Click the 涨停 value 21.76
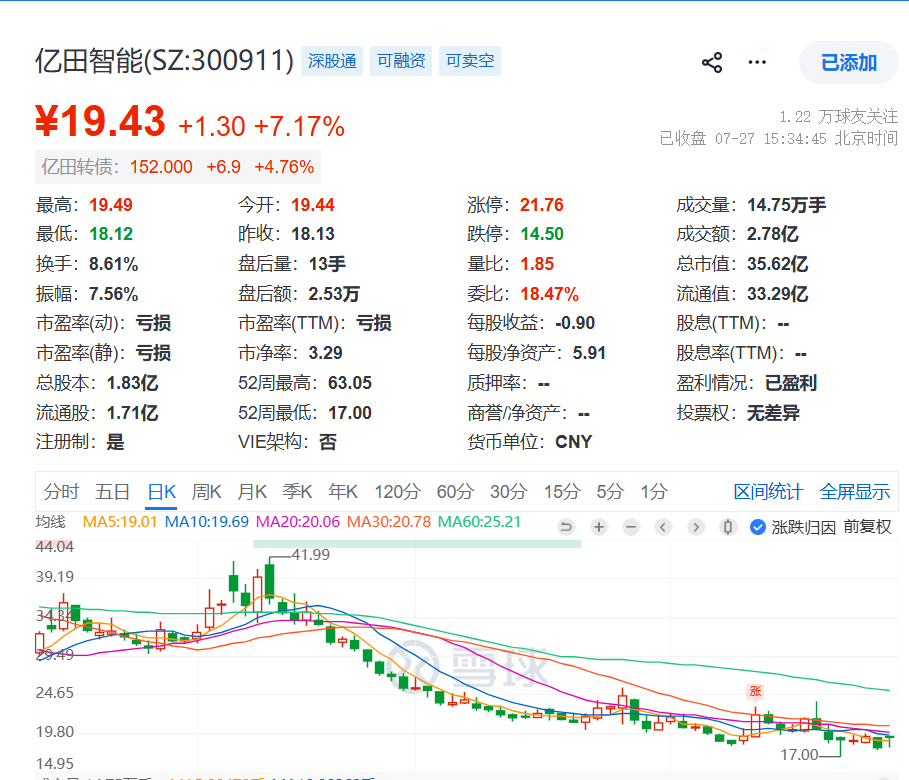The height and width of the screenshot is (780, 909). click(541, 205)
